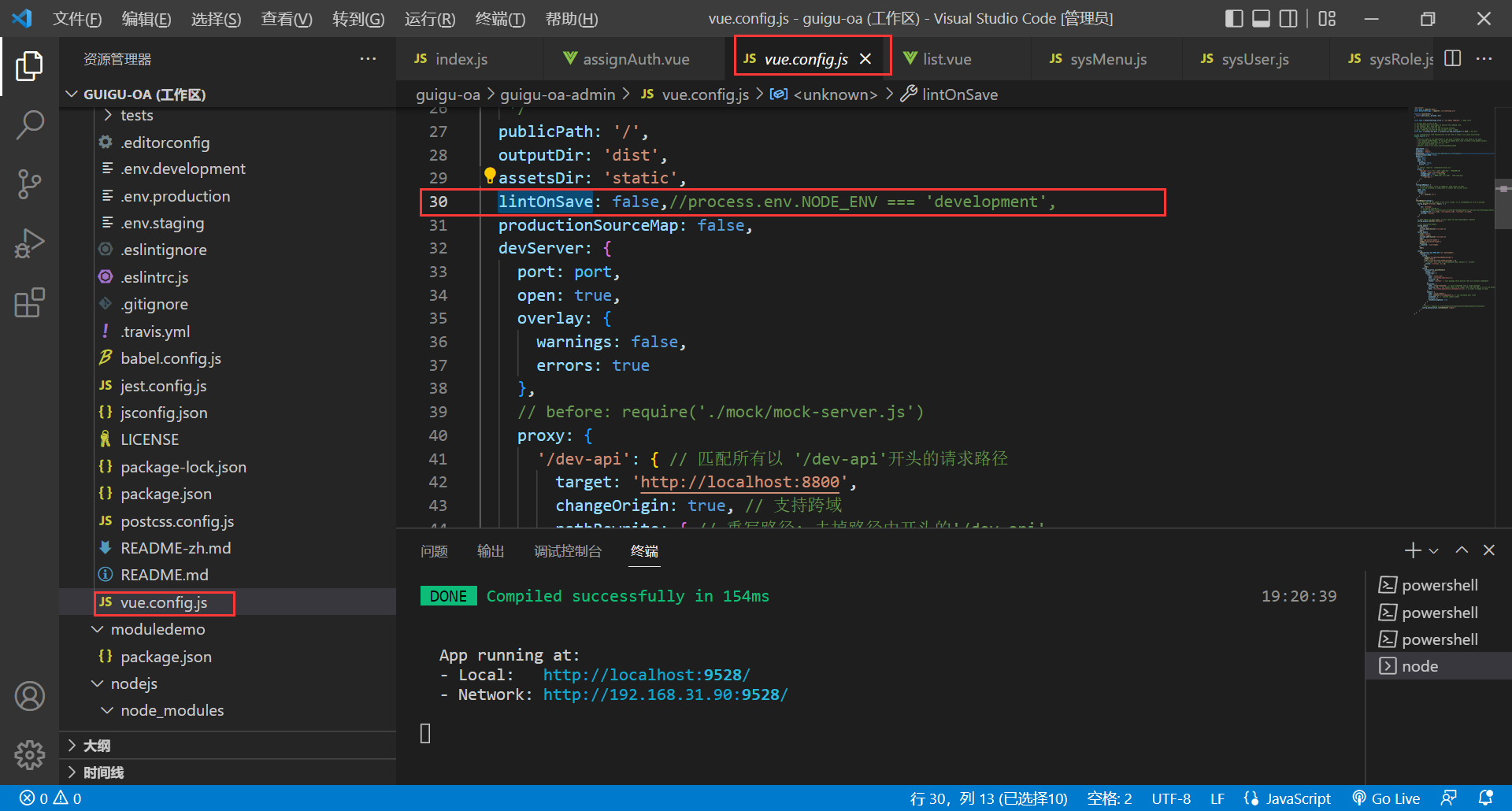This screenshot has width=1512, height=811.
Task: Open the 终端(T) menu
Action: pyautogui.click(x=500, y=19)
